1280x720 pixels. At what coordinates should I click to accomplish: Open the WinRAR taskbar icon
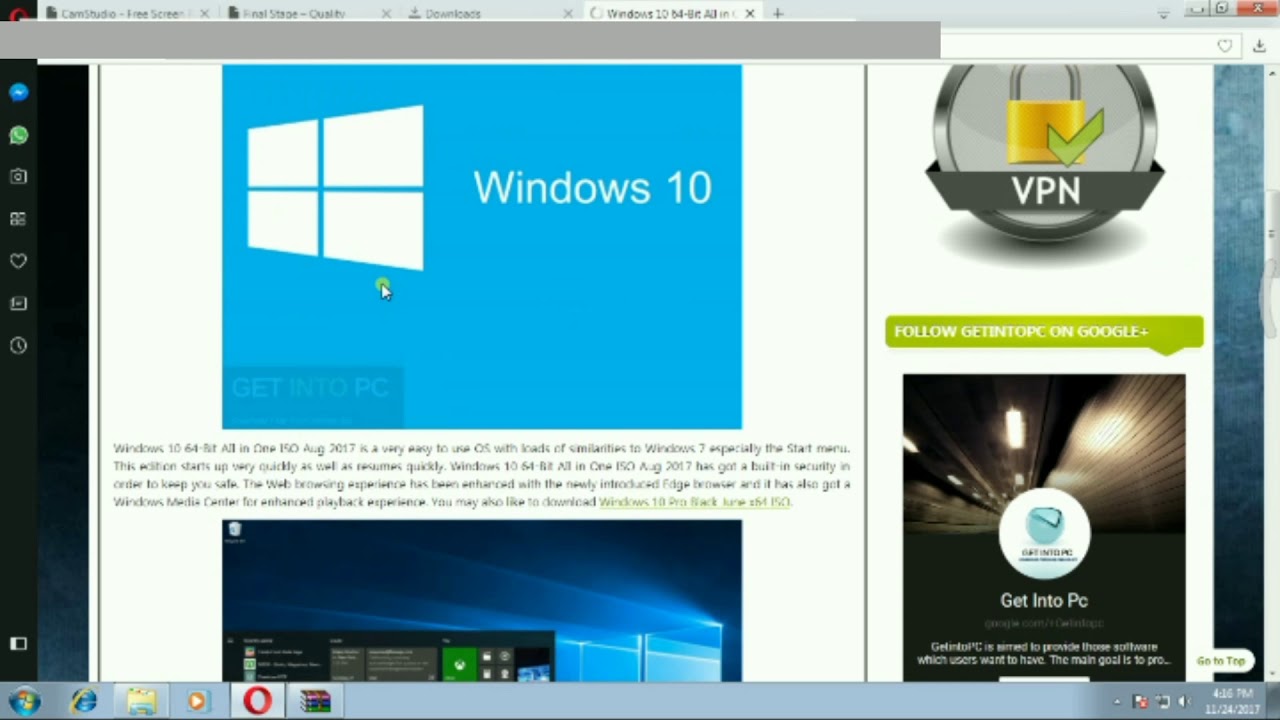315,702
